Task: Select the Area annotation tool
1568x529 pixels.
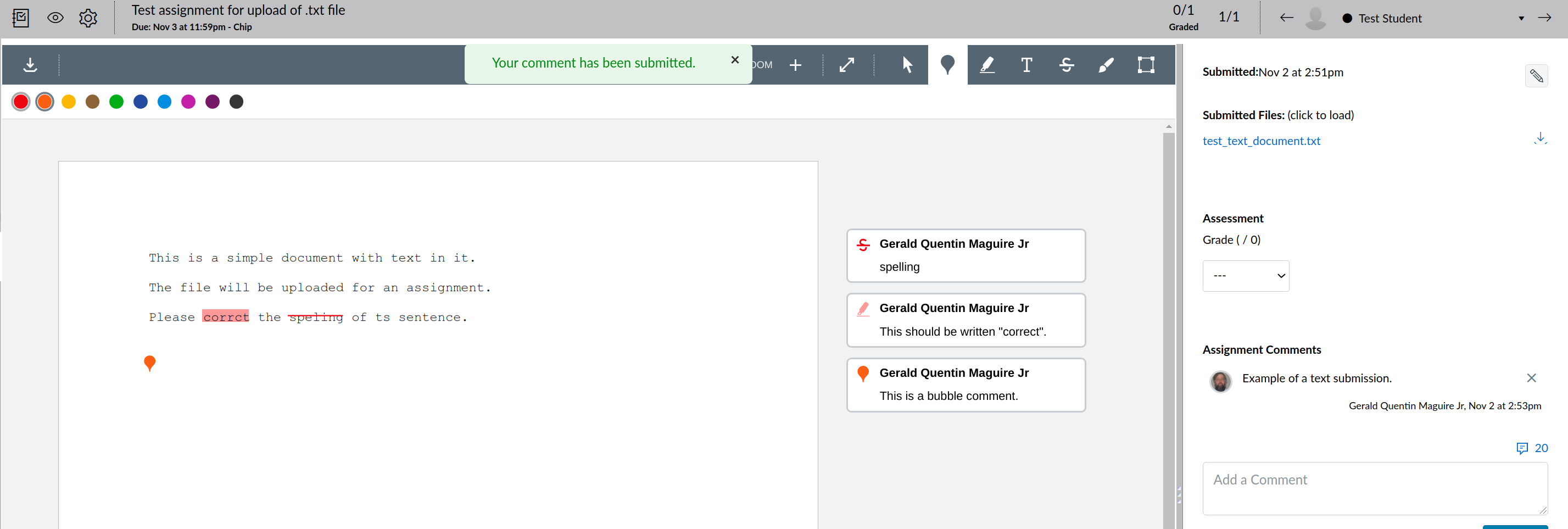Action: tap(1146, 65)
